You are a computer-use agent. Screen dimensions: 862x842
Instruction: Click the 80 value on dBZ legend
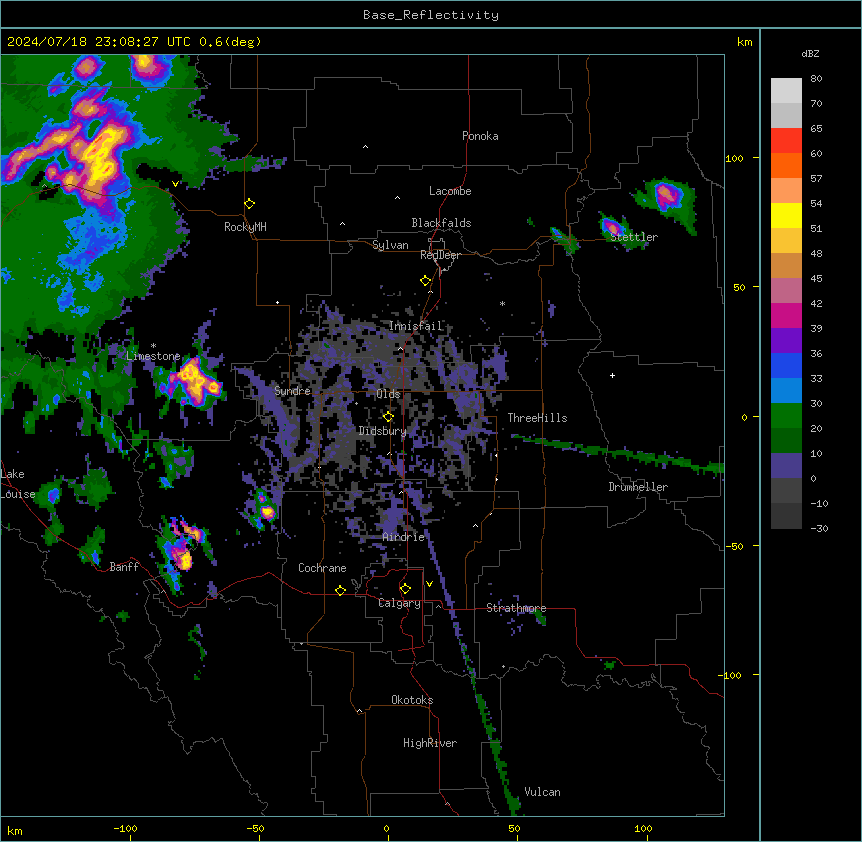(816, 79)
